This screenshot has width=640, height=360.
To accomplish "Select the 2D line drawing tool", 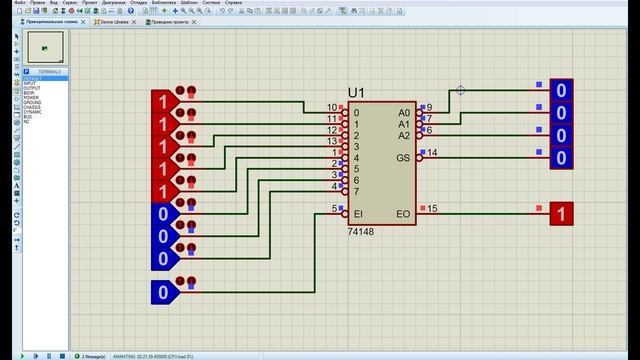I will (17, 147).
